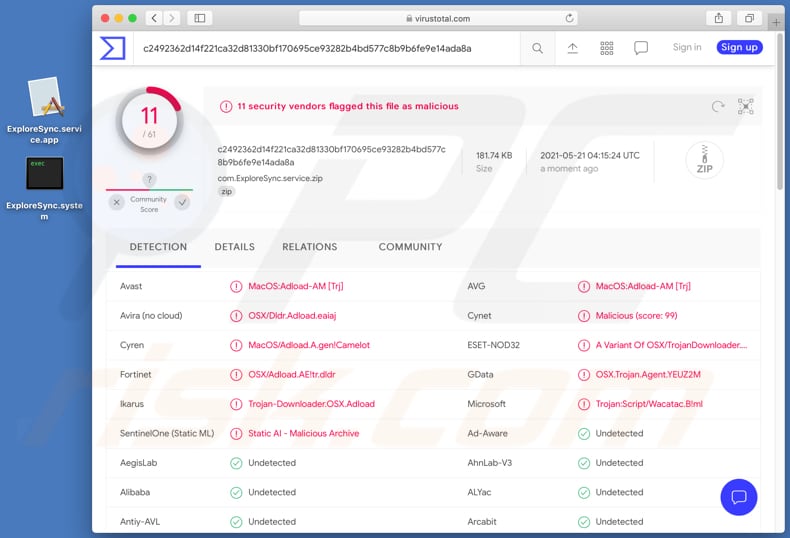Click the 2021-05-21 04:15:24 UTC timestamp
The width and height of the screenshot is (790, 538).
click(590, 156)
